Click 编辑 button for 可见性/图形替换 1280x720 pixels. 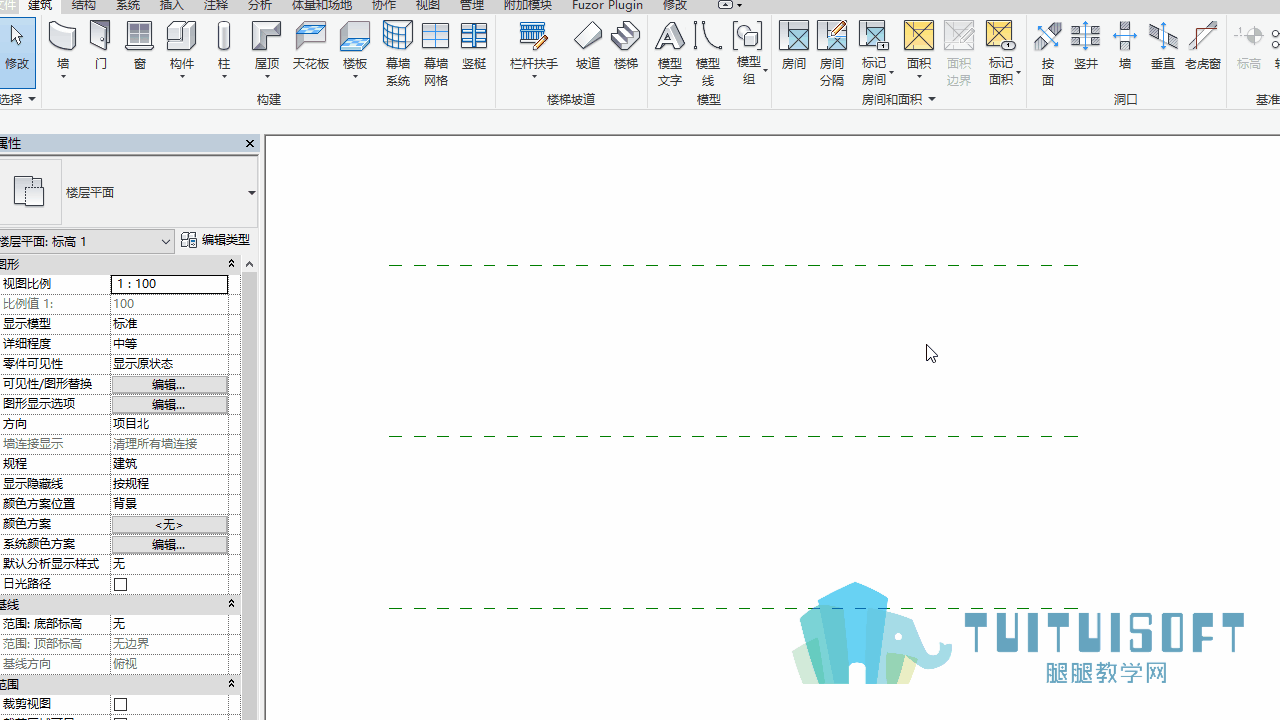169,384
